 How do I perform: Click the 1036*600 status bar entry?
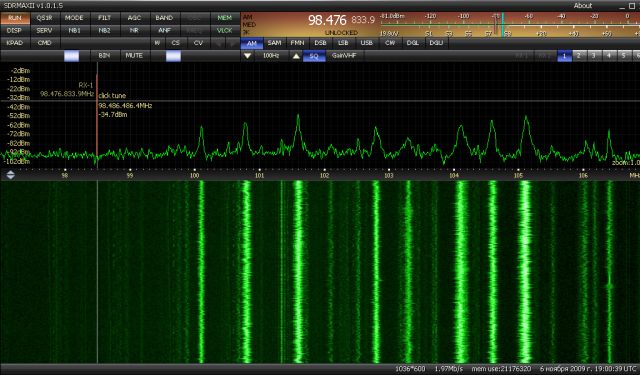(410, 369)
